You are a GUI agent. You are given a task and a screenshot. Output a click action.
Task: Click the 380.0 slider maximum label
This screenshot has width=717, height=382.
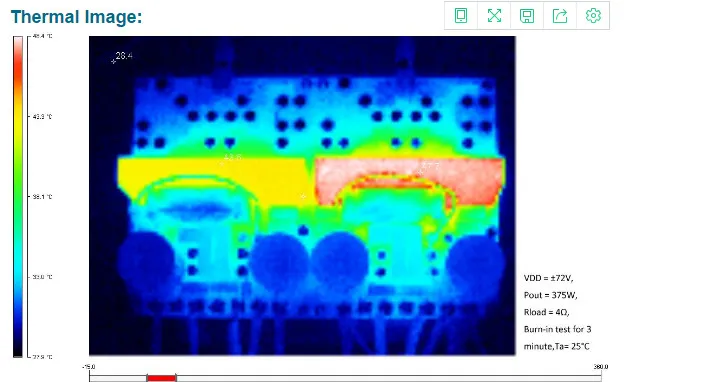tap(601, 367)
